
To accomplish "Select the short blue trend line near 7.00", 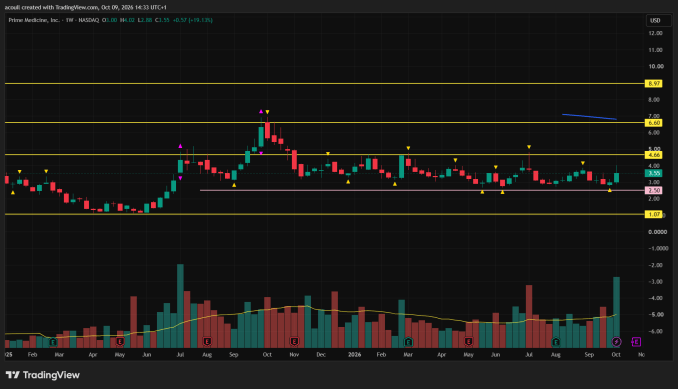I will click(x=589, y=117).
